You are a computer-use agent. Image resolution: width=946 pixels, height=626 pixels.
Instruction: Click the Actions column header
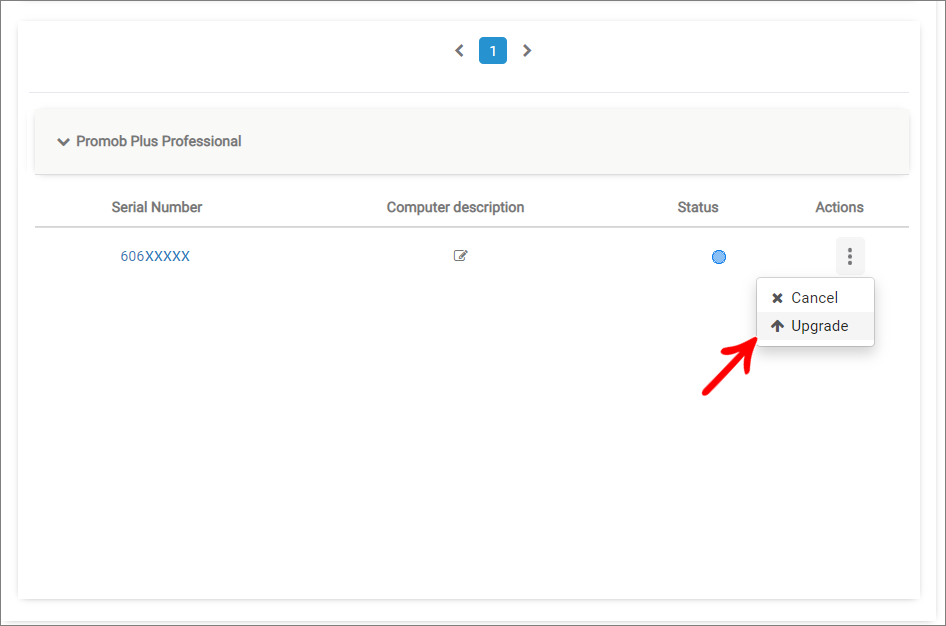(839, 207)
